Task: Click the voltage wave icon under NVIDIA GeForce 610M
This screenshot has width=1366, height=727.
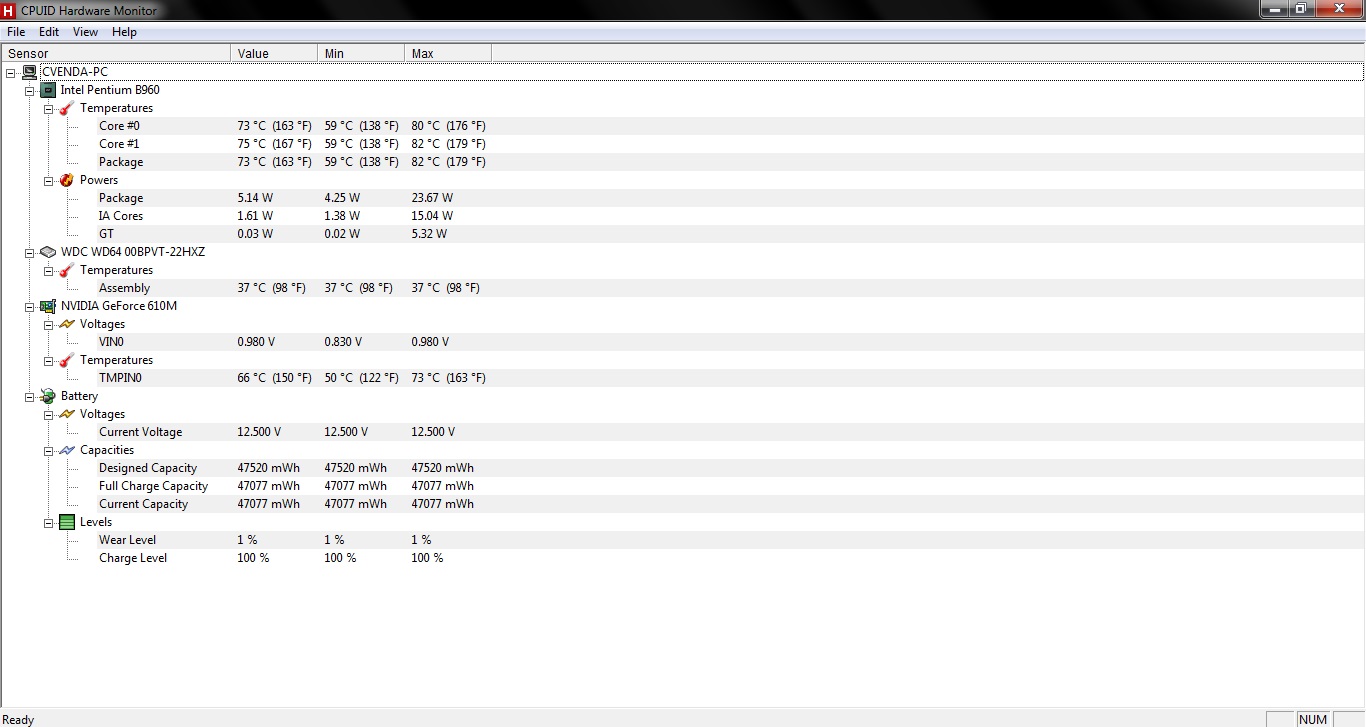Action: [x=67, y=324]
